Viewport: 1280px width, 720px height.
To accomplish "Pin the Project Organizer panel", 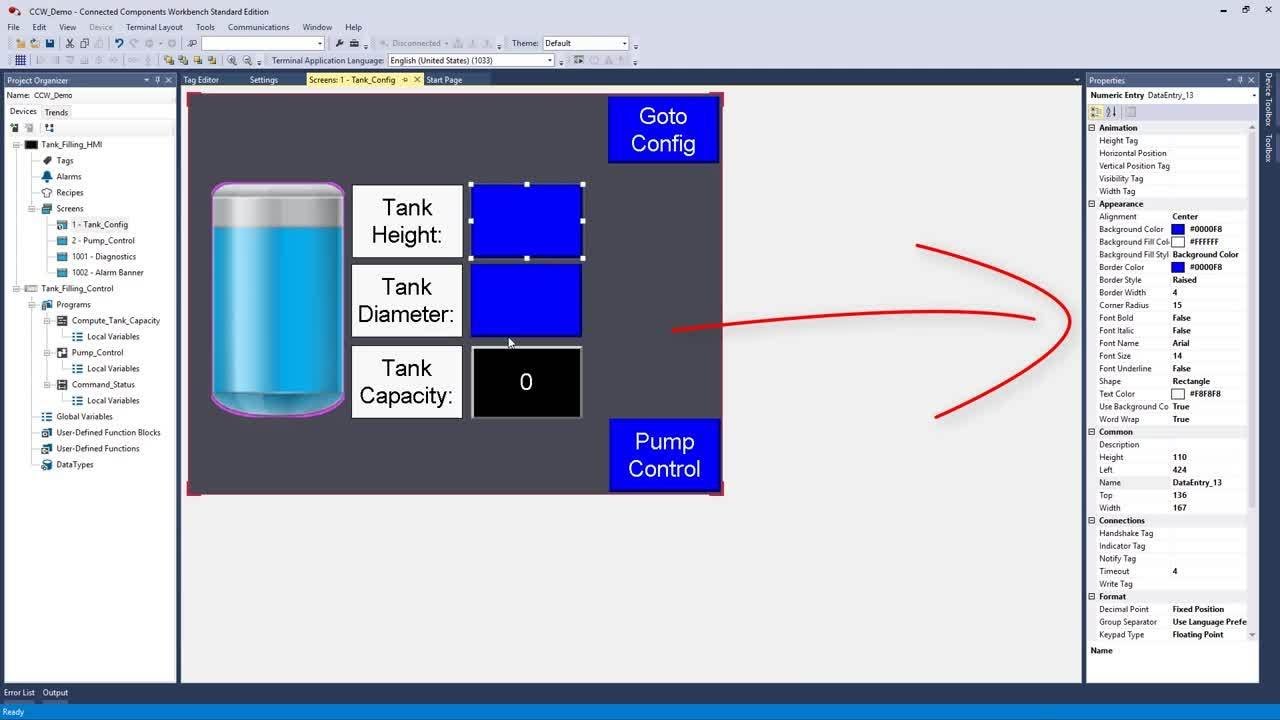I will click(x=157, y=80).
